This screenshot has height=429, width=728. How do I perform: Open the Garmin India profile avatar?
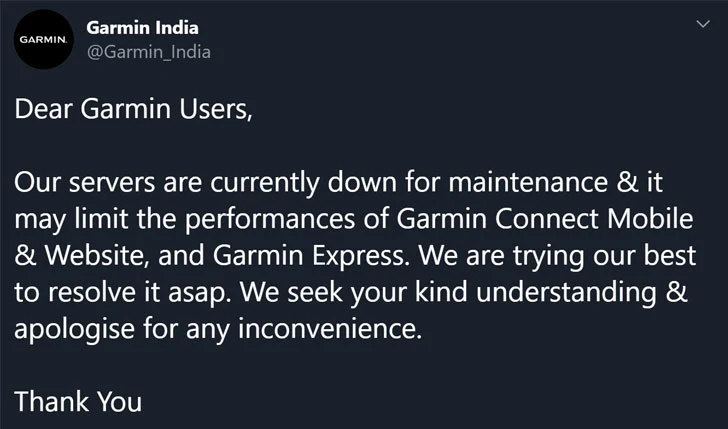point(44,39)
